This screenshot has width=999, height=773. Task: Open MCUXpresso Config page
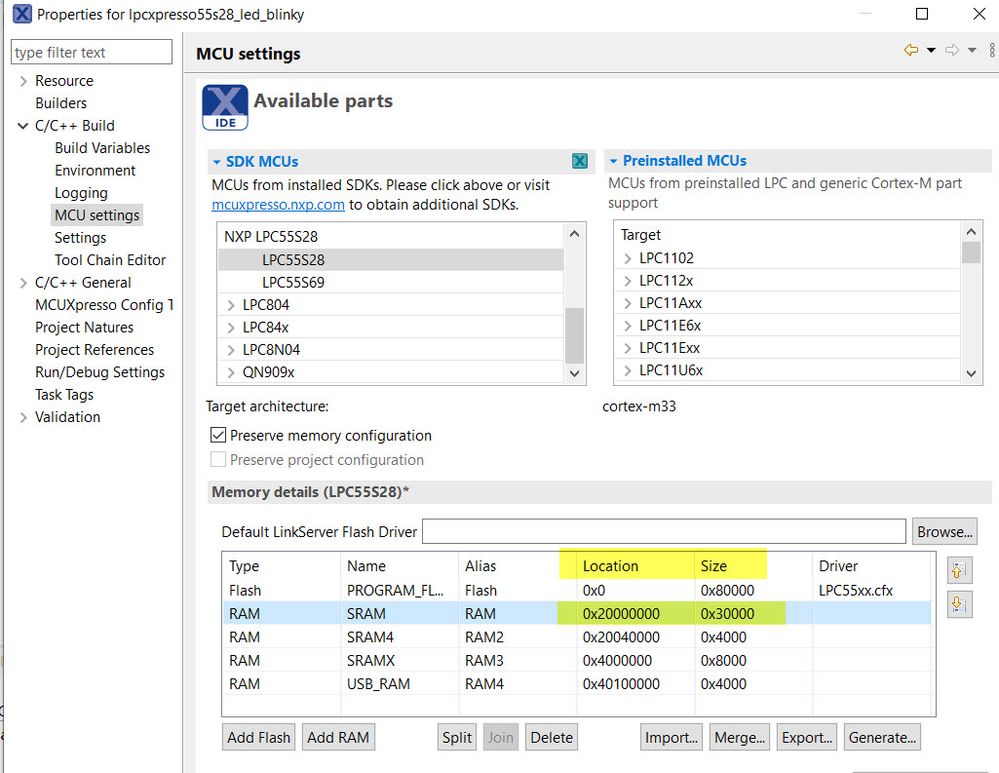(x=104, y=305)
